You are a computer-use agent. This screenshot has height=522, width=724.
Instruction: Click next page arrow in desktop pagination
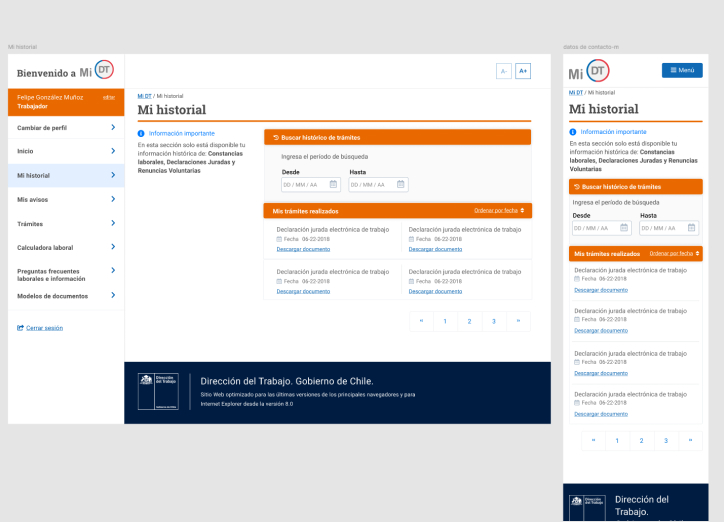517,321
